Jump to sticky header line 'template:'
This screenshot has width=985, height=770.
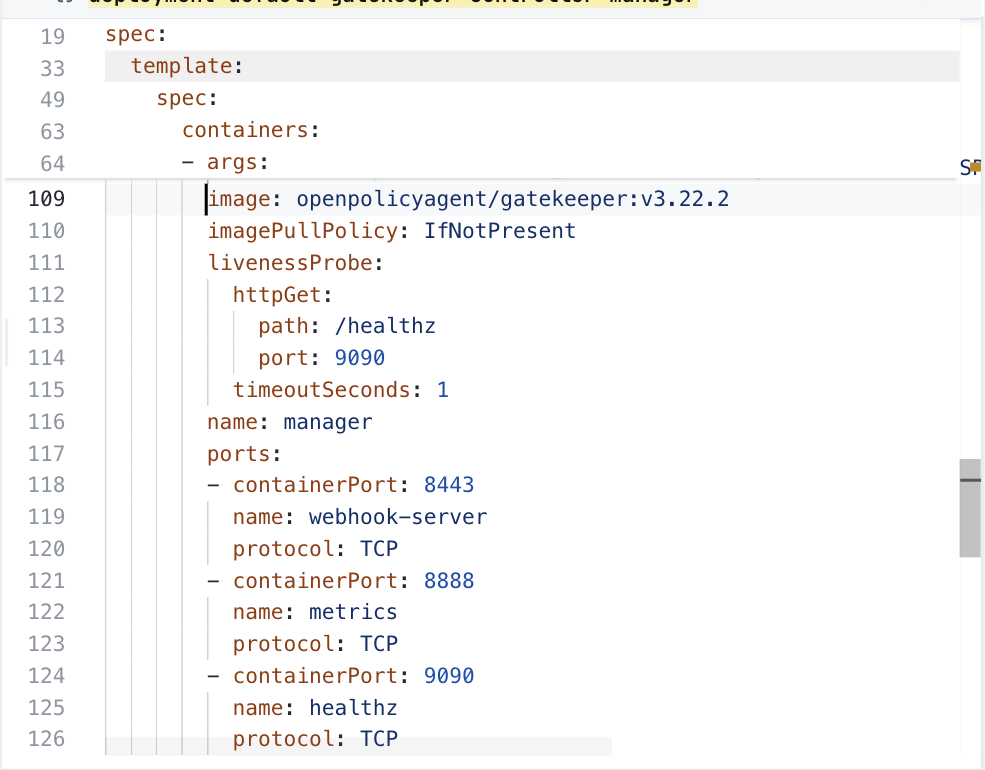187,66
